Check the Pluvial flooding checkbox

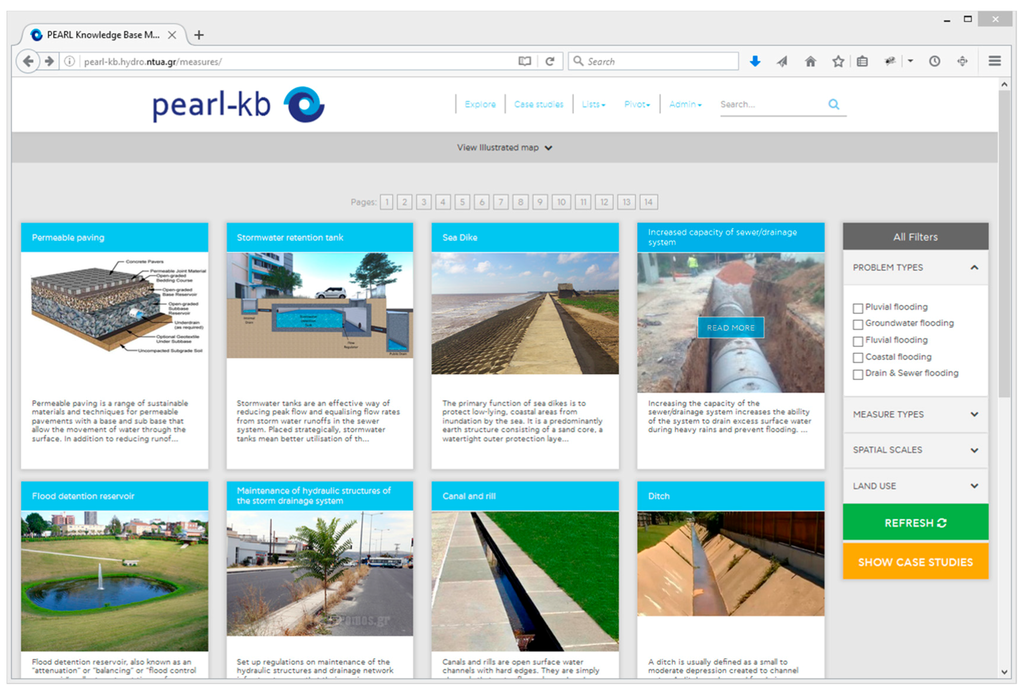[858, 308]
